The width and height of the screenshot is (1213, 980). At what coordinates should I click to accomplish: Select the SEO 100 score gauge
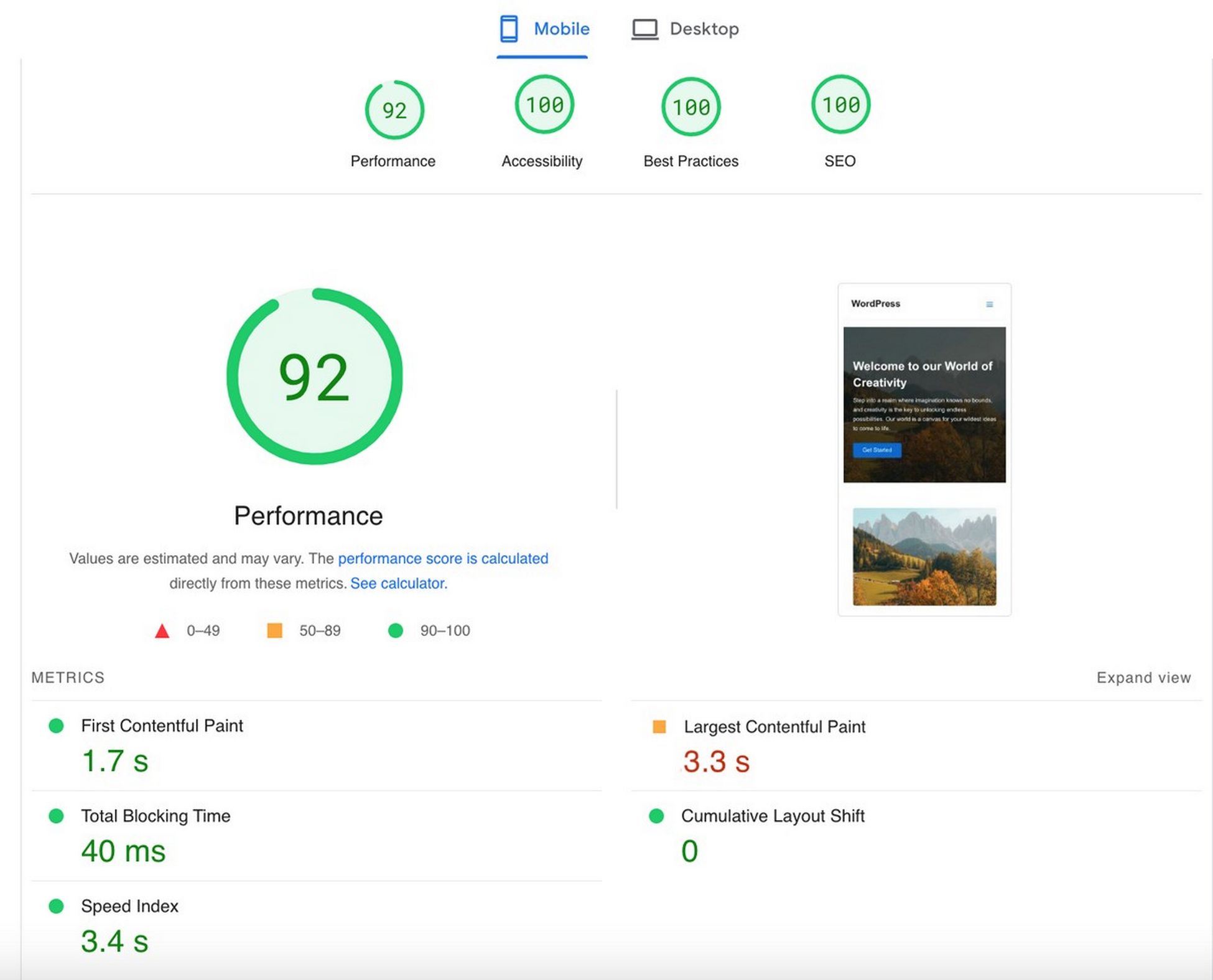click(x=840, y=105)
